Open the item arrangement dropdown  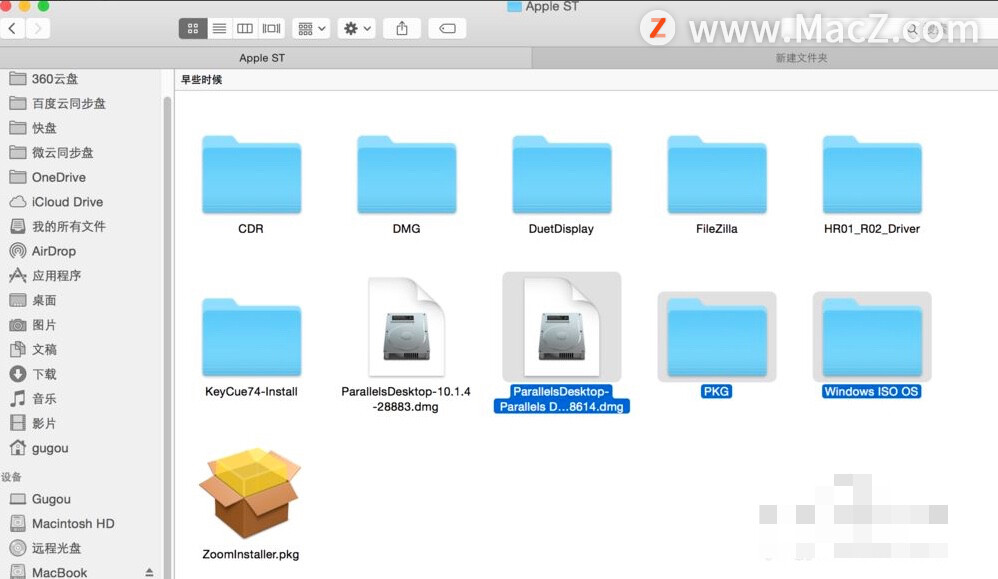[x=311, y=29]
